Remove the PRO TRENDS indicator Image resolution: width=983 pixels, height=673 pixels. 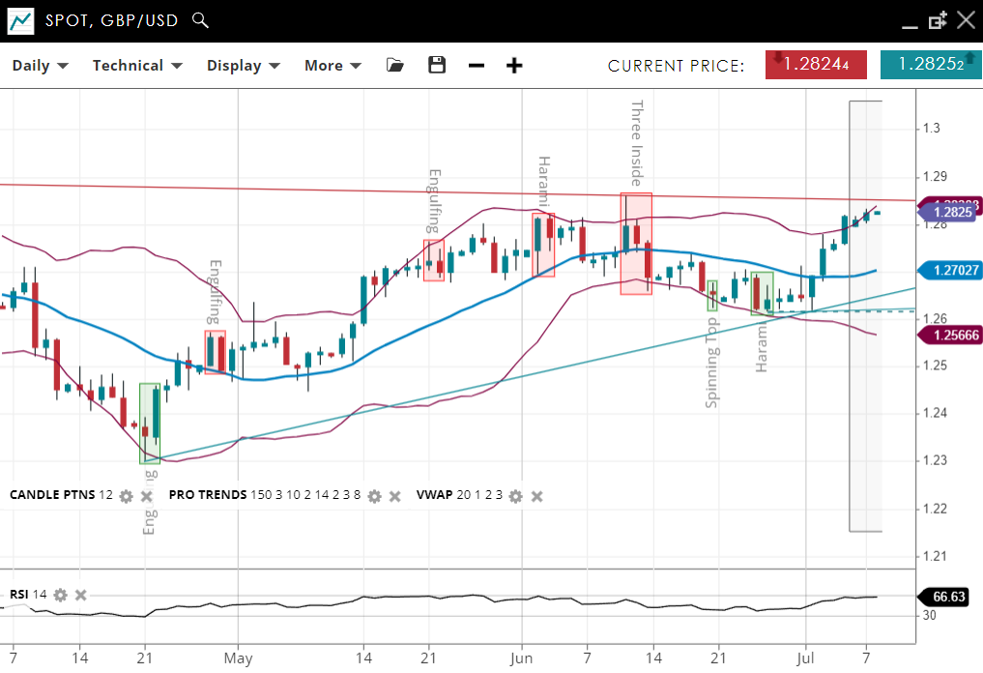(395, 495)
